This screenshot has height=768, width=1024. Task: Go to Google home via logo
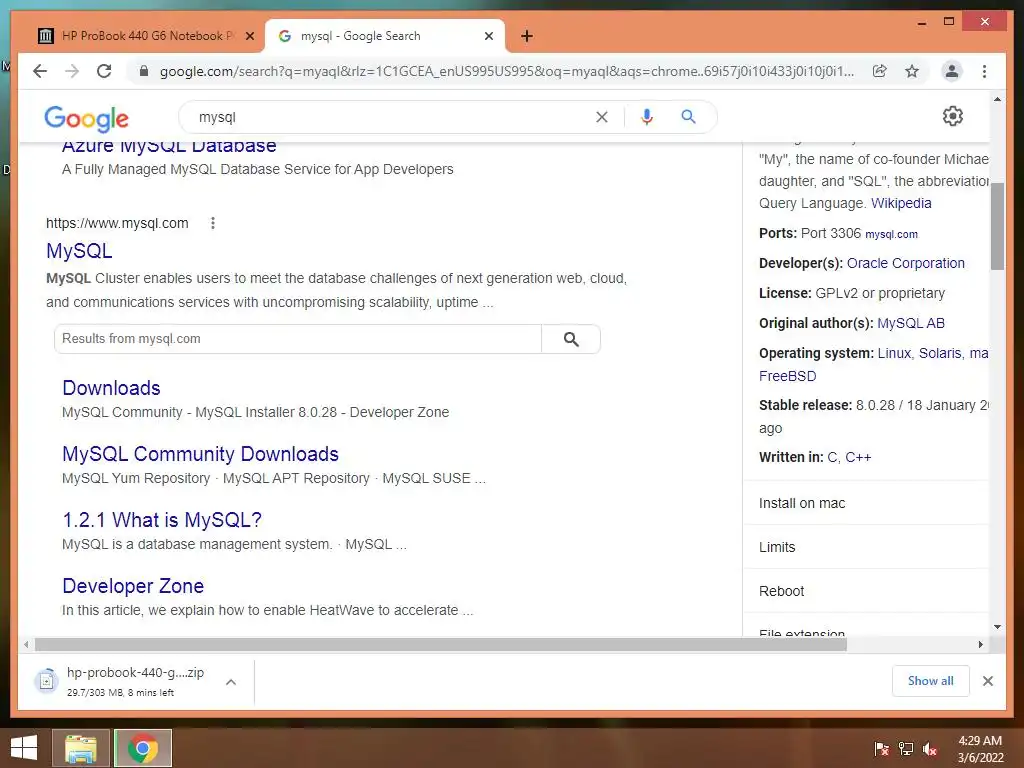point(86,118)
